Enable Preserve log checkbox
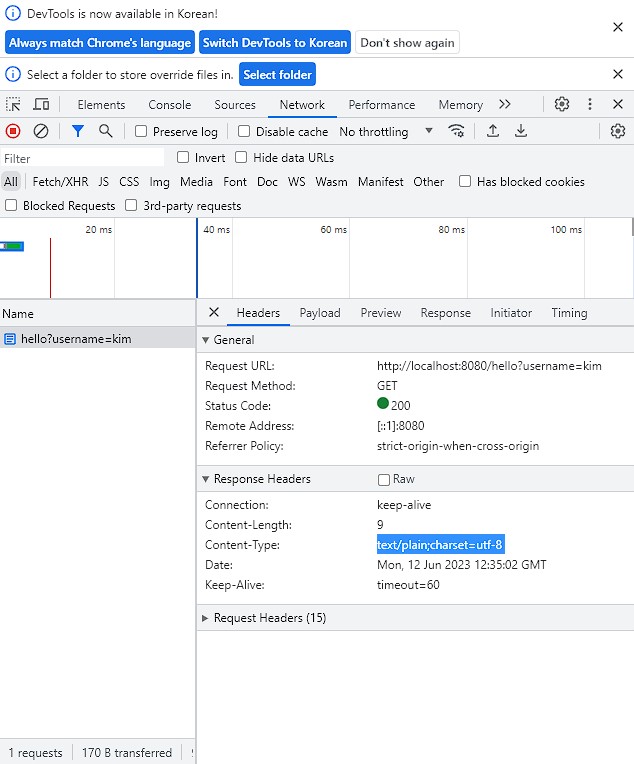Screen dimensions: 634x764 (x=141, y=131)
